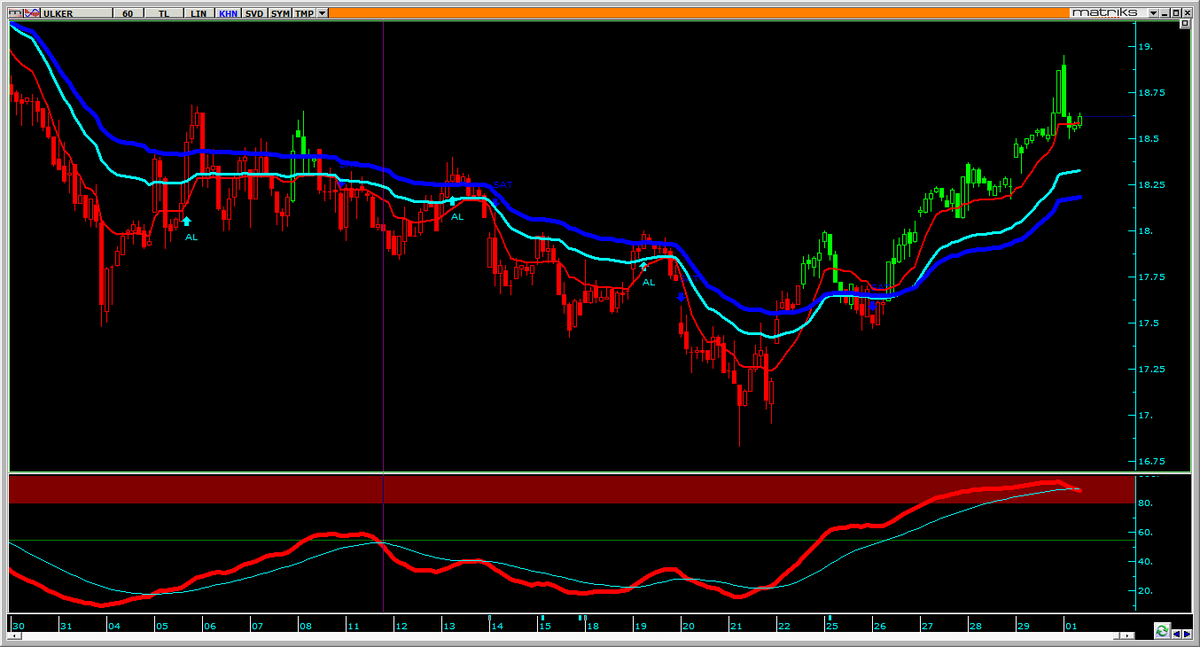Click the SAT sell label near date 14

pos(503,185)
